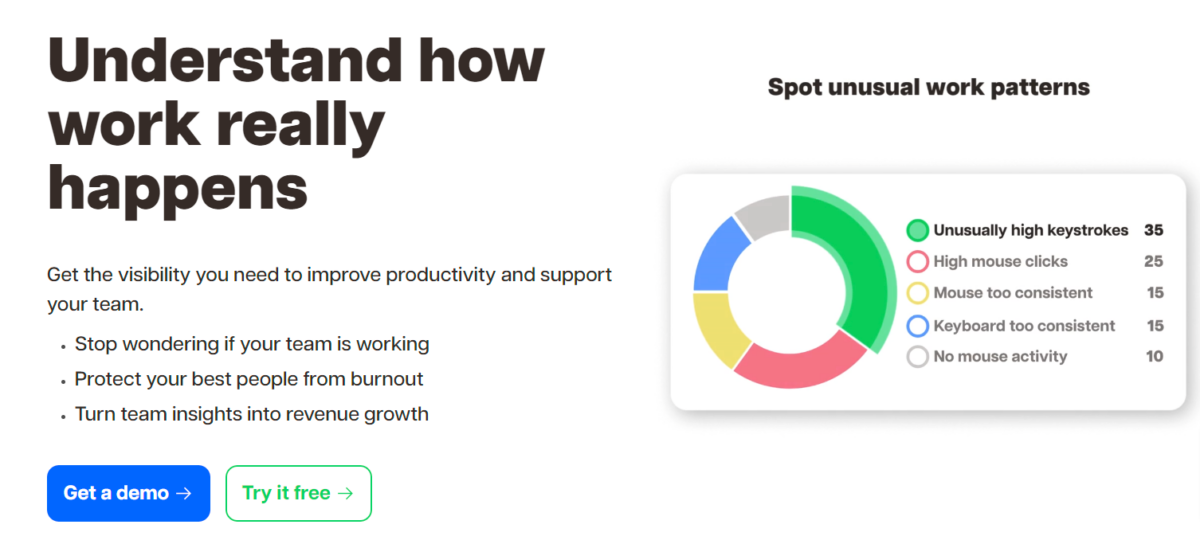Click the No mouse activity legend label

[1000, 357]
